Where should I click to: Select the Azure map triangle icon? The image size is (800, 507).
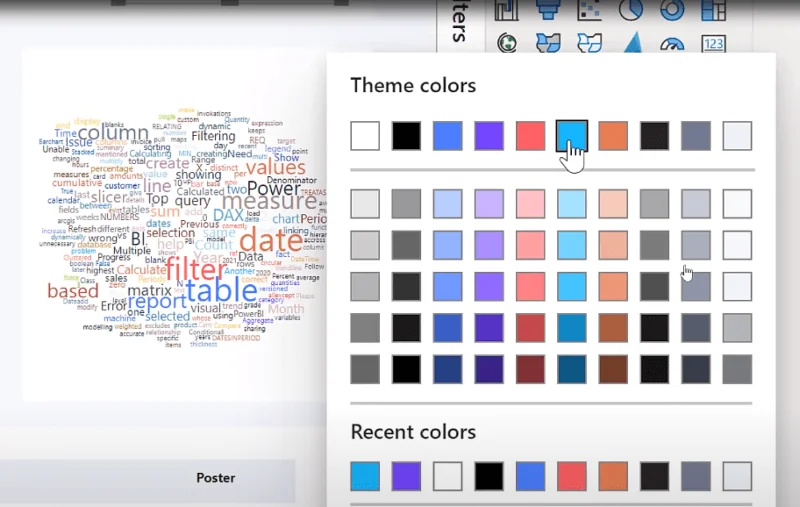[x=633, y=42]
